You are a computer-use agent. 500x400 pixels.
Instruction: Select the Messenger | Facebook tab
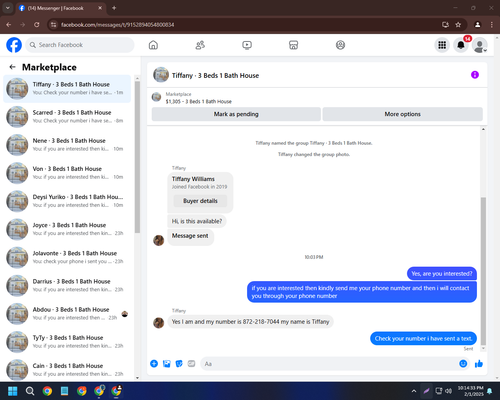[x=61, y=8]
